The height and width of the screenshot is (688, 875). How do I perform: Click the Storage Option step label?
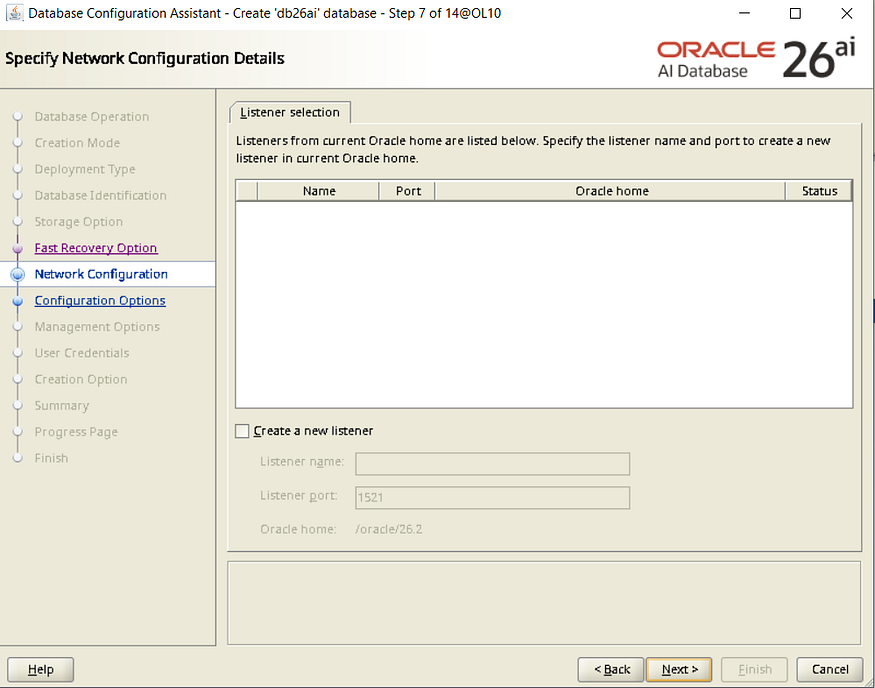pyautogui.click(x=79, y=222)
